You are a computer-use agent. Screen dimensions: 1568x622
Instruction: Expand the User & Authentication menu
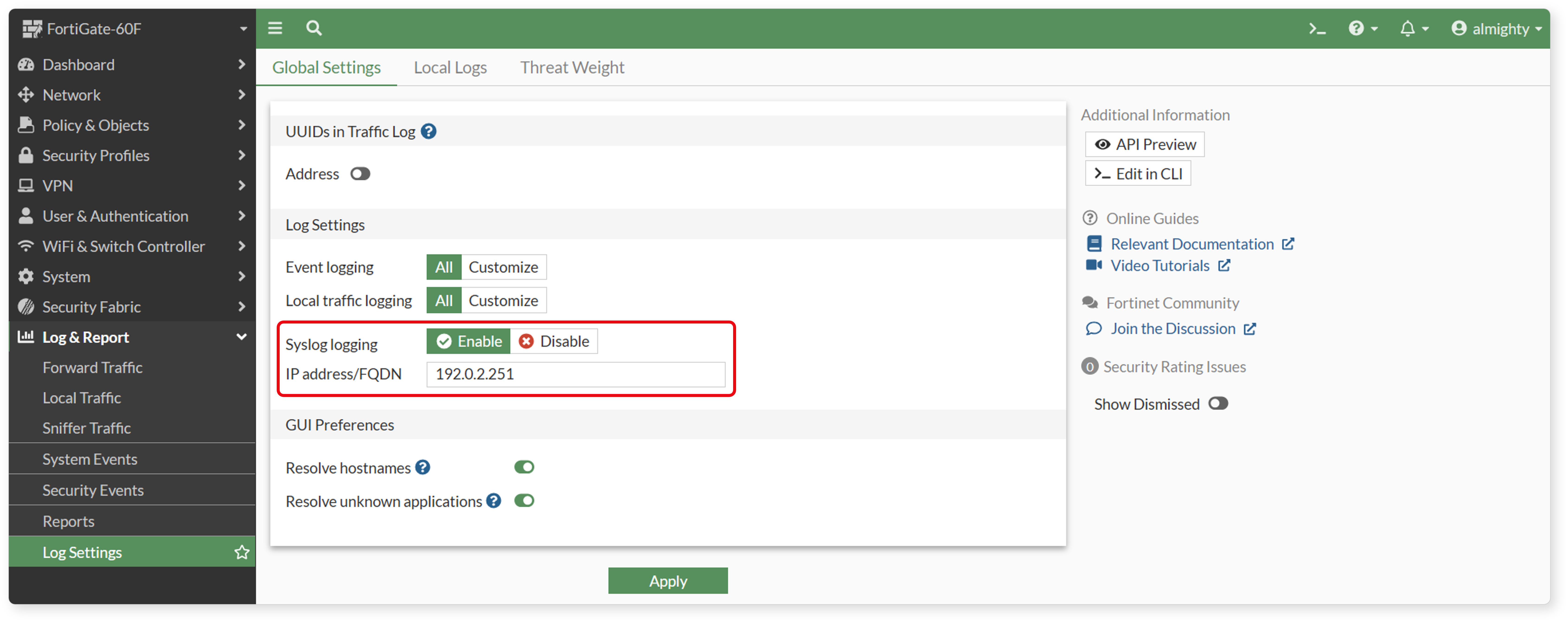130,215
